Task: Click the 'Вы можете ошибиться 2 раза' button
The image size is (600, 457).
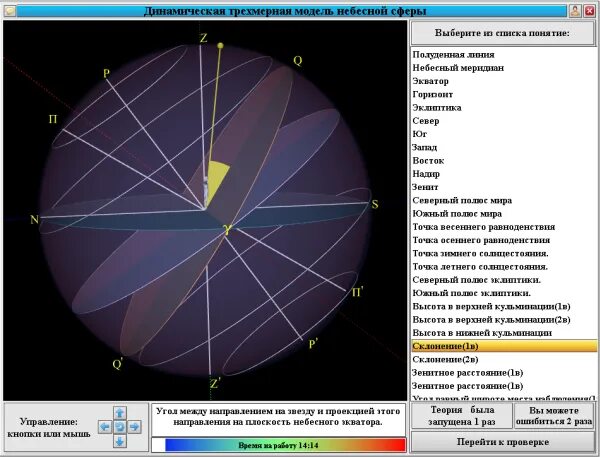Action: coord(554,416)
